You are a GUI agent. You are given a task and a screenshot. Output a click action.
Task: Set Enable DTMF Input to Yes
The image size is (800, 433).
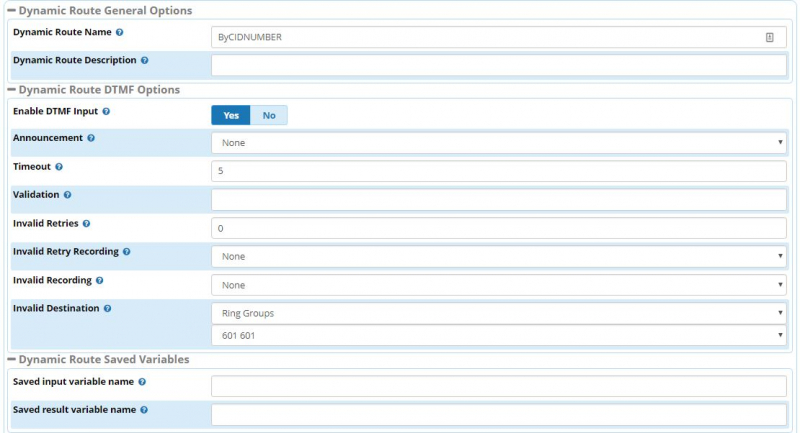[x=231, y=115]
